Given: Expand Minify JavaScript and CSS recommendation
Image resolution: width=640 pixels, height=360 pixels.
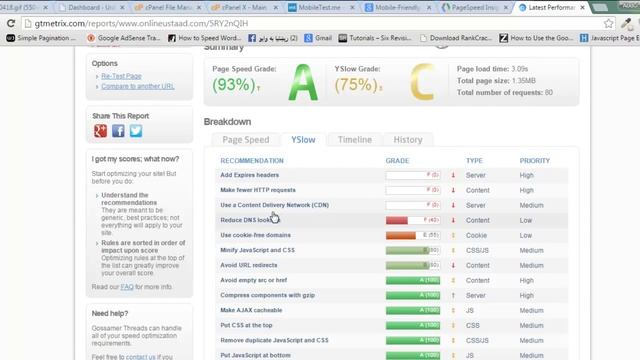Looking at the screenshot, I should click(257, 250).
